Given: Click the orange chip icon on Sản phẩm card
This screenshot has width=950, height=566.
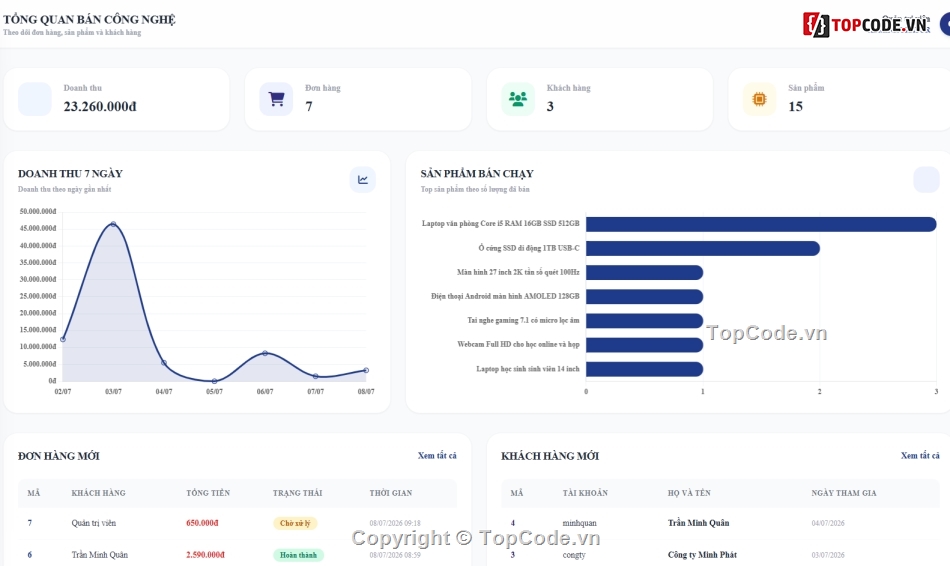Looking at the screenshot, I should tap(759, 99).
